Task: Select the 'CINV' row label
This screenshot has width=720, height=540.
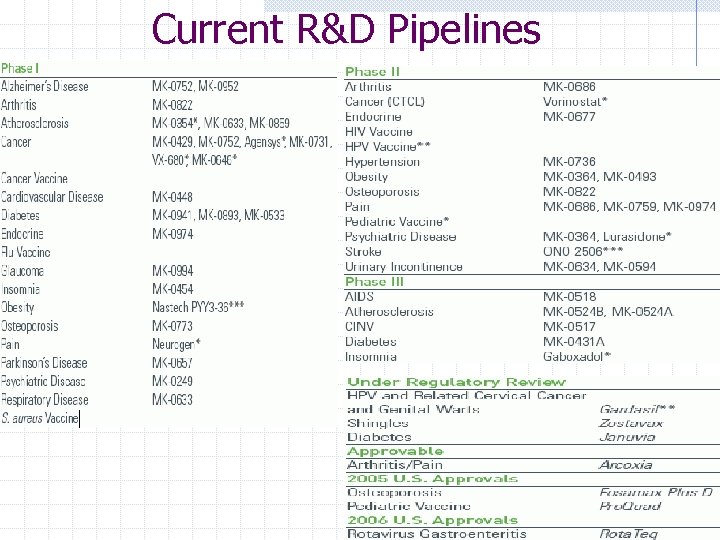Action: click(x=360, y=326)
